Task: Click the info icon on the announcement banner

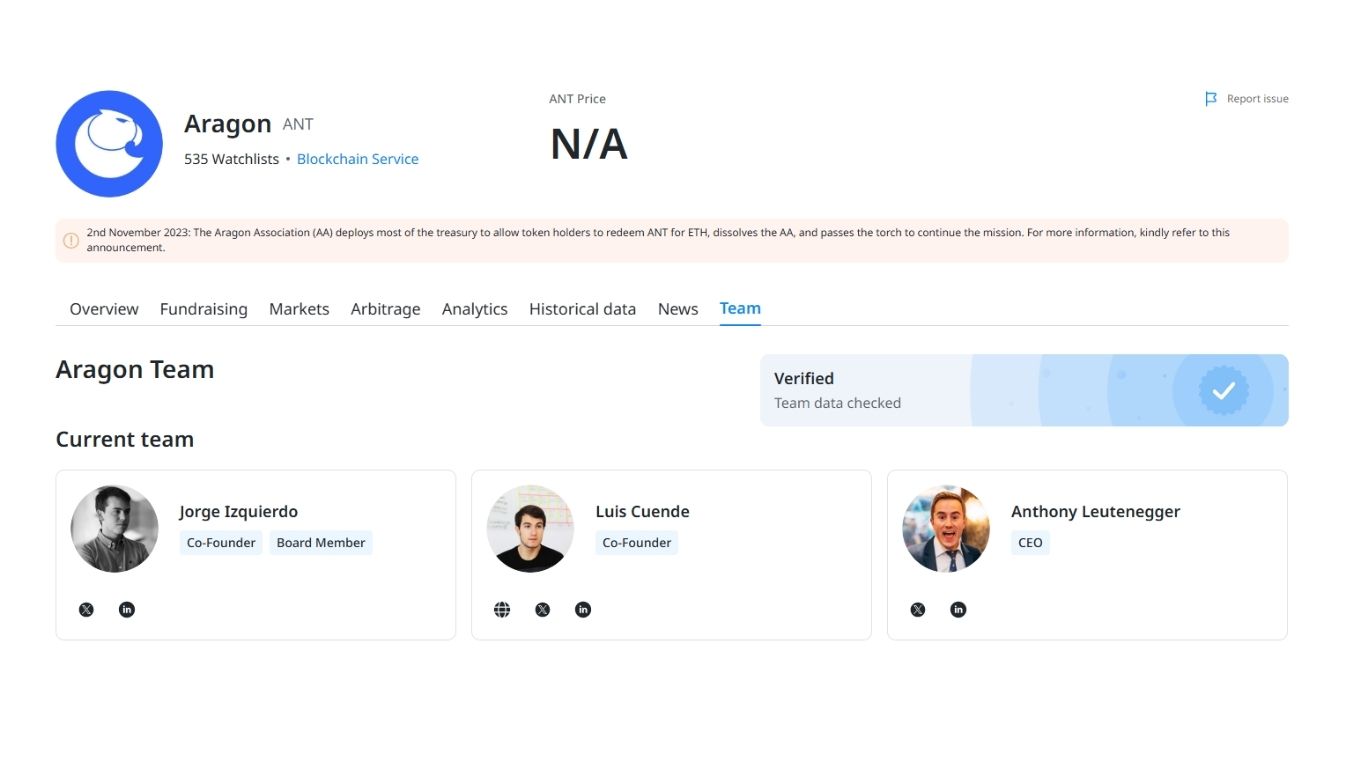Action: [71, 240]
